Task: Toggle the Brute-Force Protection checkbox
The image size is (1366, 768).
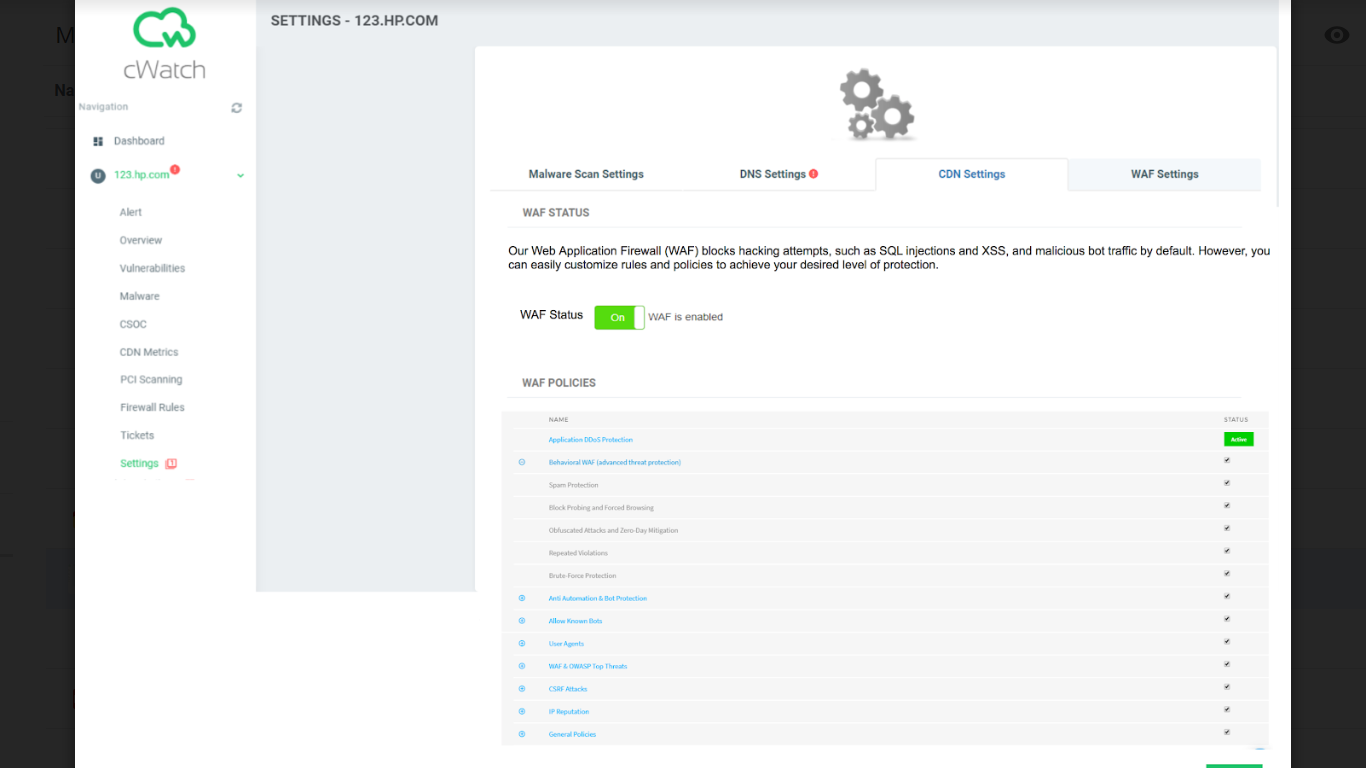Action: [x=1227, y=573]
